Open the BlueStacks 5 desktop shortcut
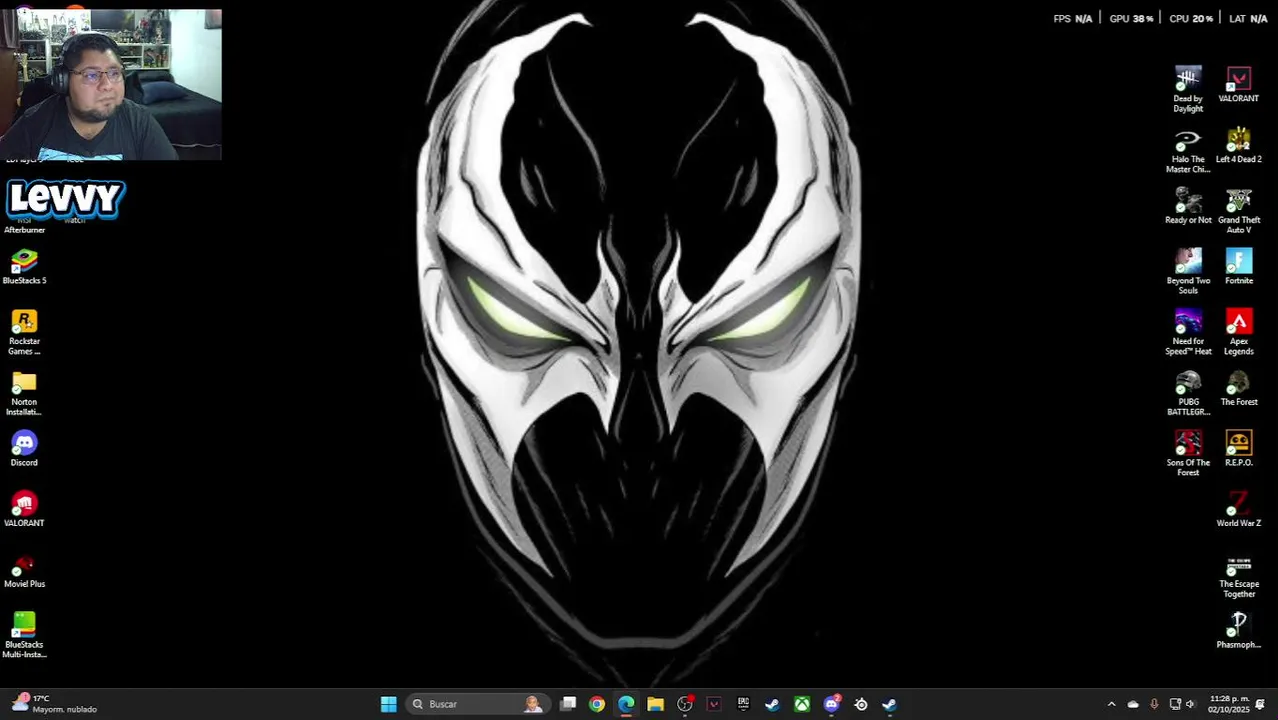 coord(24,267)
